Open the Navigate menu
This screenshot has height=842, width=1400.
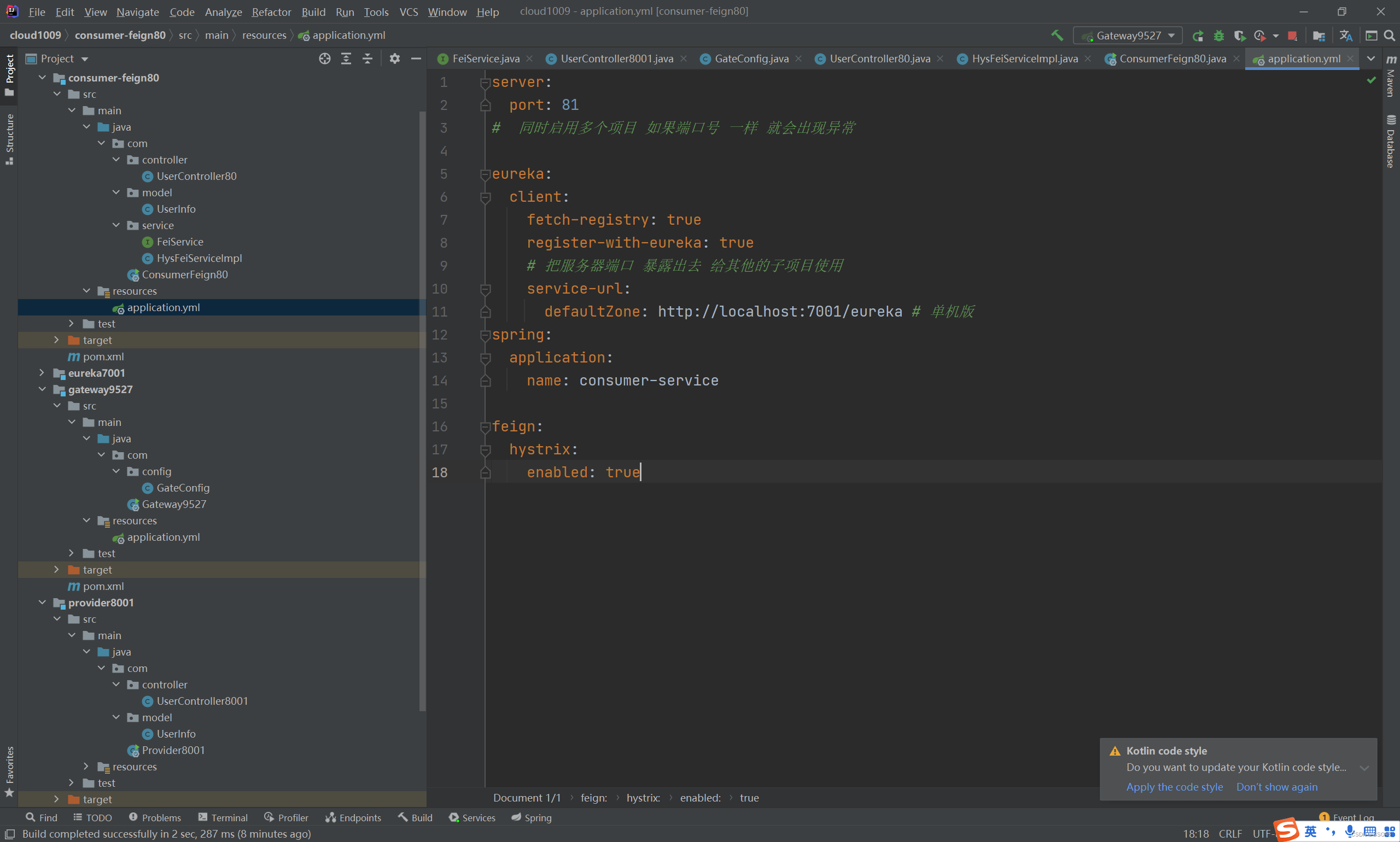[137, 11]
